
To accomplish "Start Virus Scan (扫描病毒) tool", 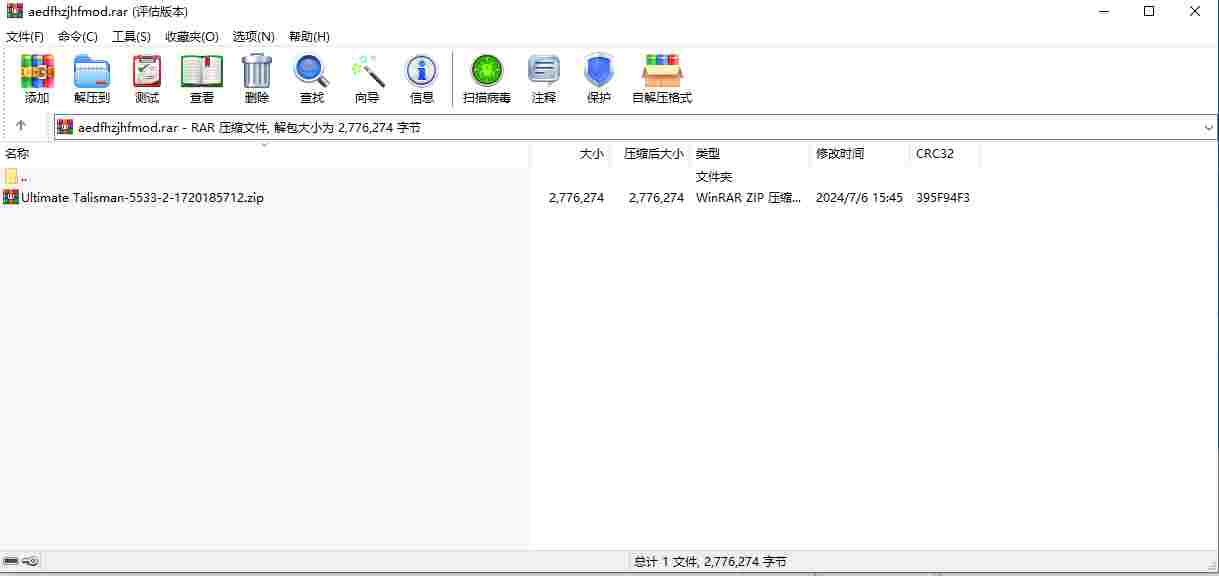I will (x=487, y=79).
